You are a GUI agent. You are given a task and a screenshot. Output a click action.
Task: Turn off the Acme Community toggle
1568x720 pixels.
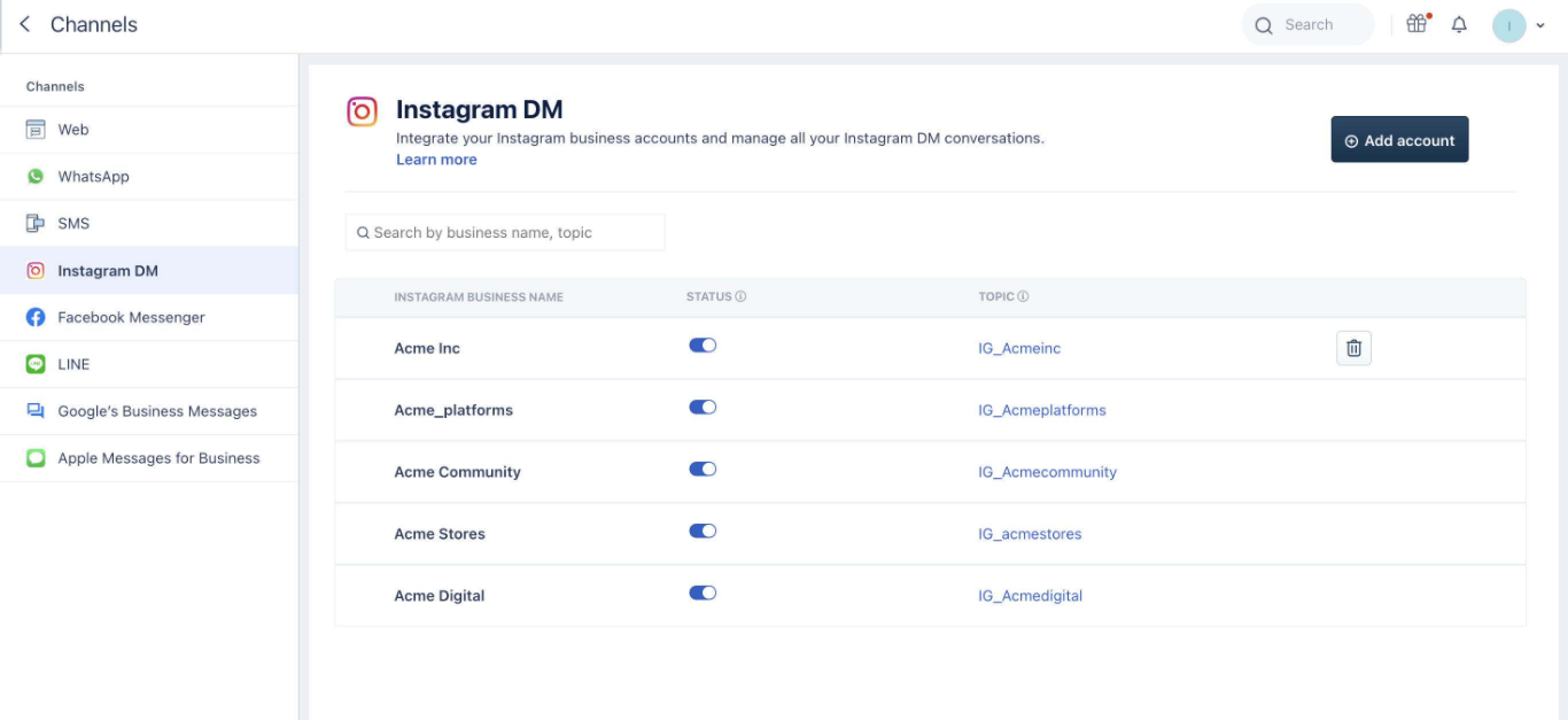(703, 469)
